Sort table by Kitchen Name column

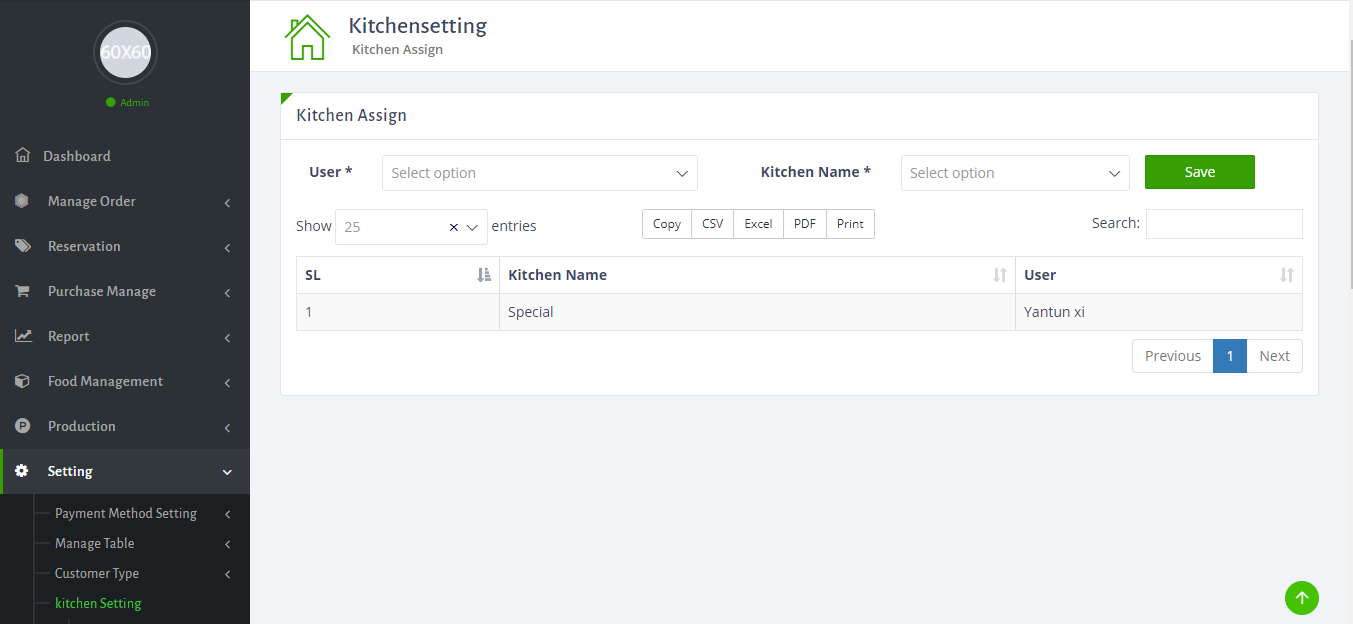(999, 275)
